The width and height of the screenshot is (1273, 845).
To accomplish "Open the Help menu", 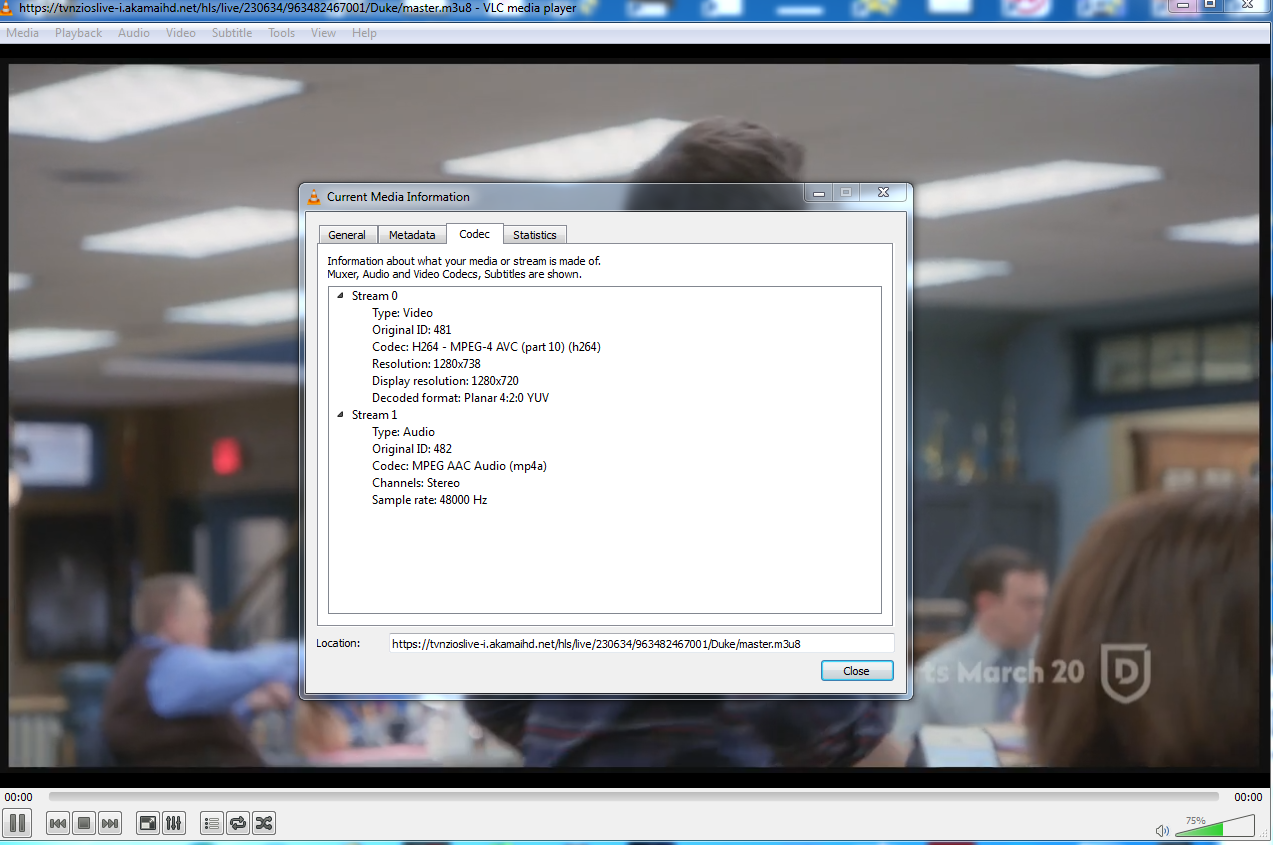I will 364,33.
